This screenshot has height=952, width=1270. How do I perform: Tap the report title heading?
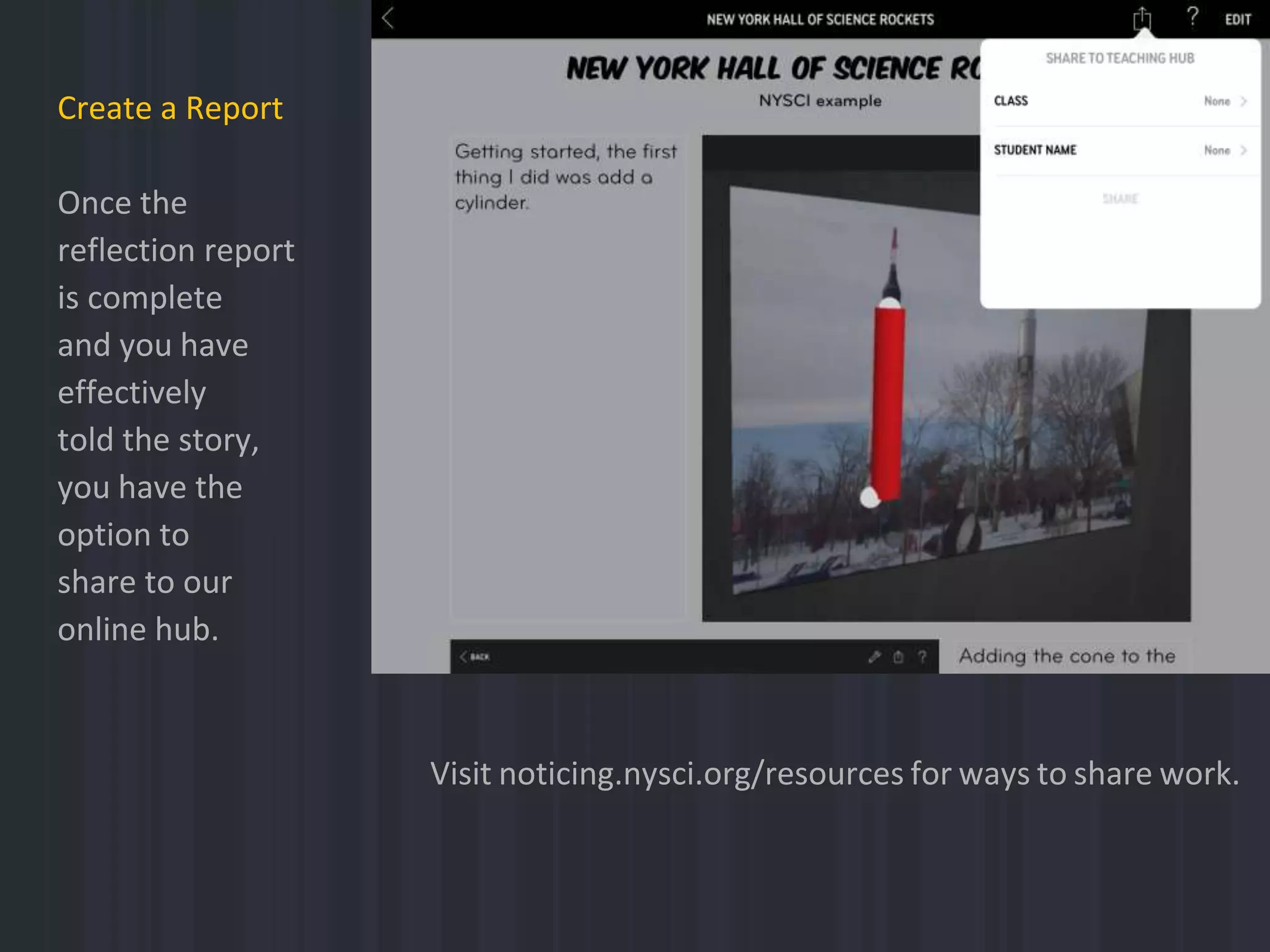(773, 68)
